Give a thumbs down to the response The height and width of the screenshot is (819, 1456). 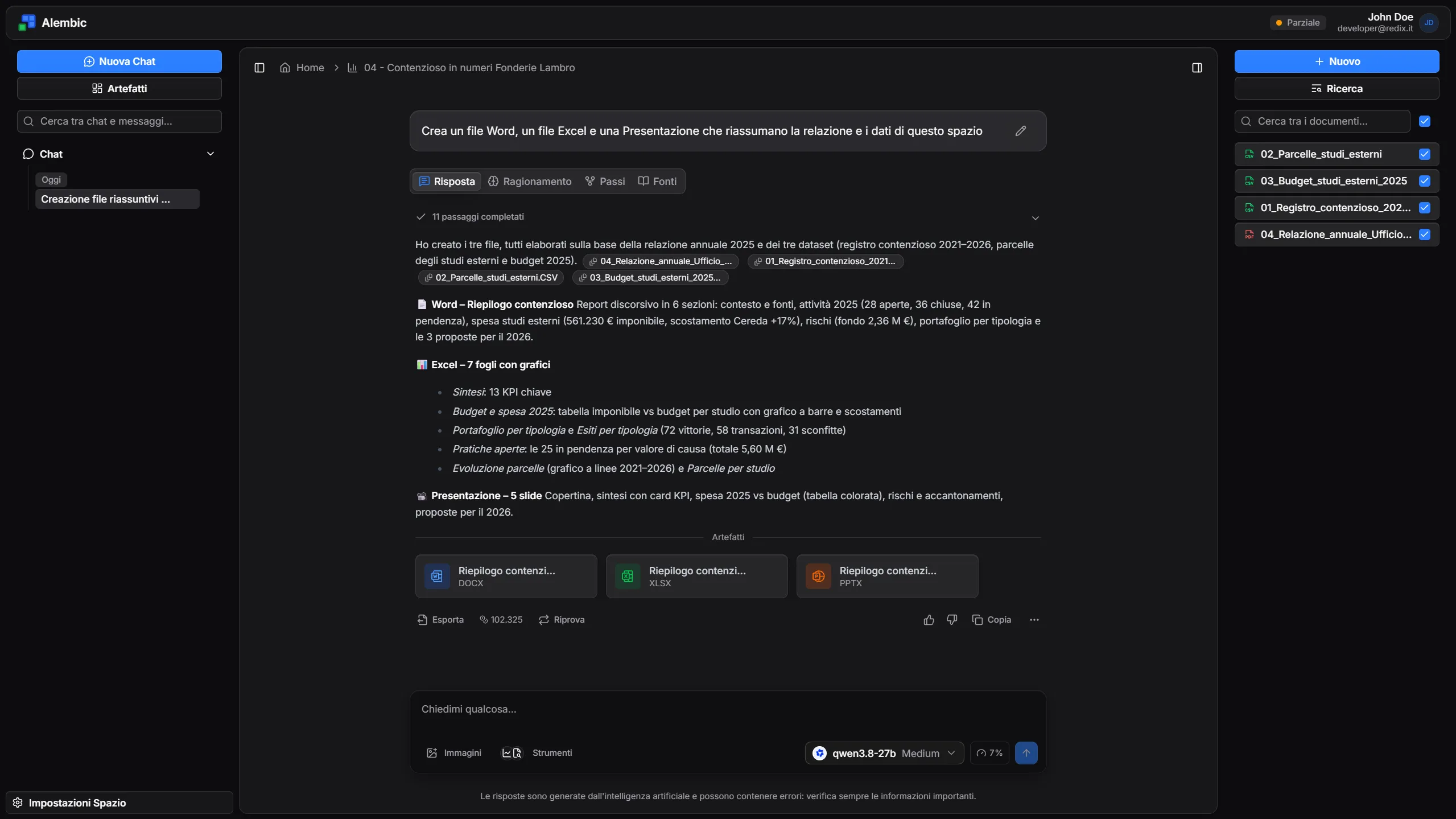(952, 620)
